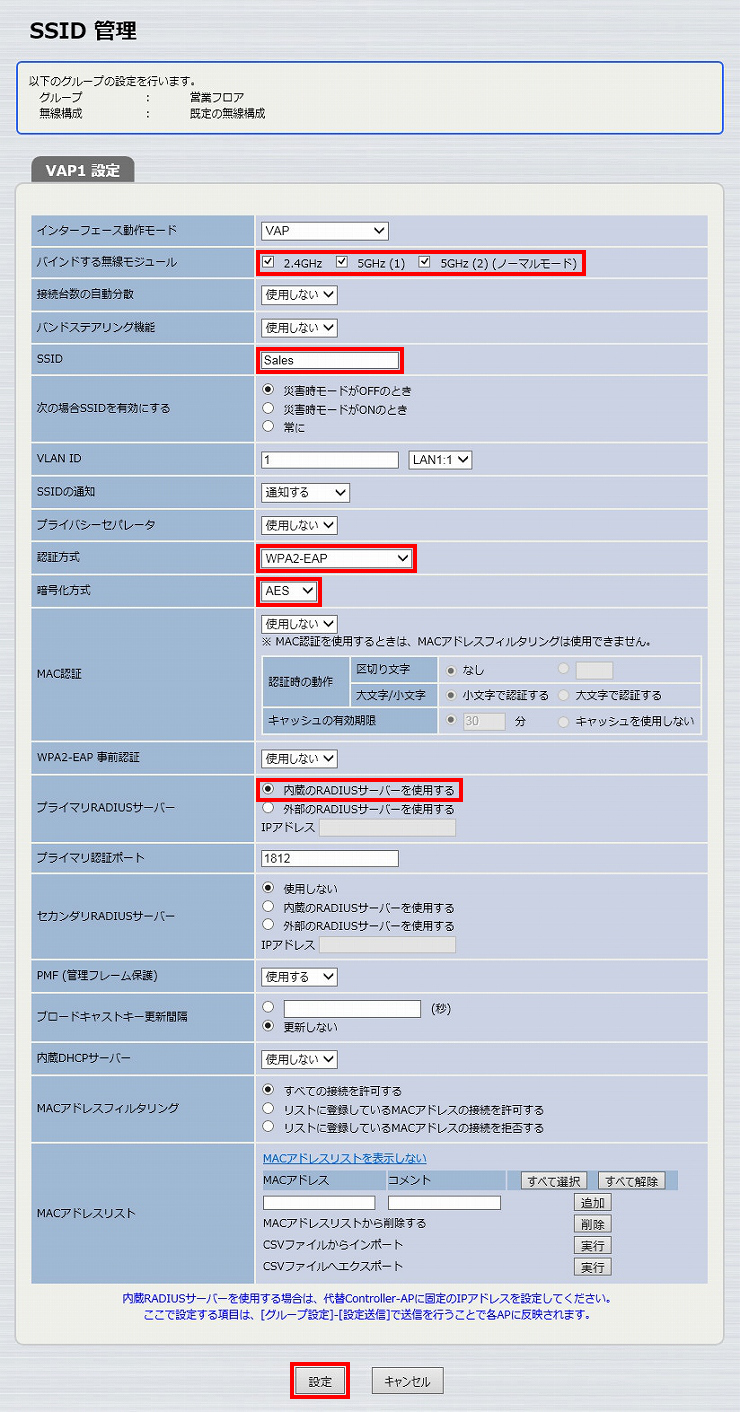Click MACアドレスリストを表示しない link
Screen dimensions: 740x1412
pyautogui.click(x=344, y=1158)
